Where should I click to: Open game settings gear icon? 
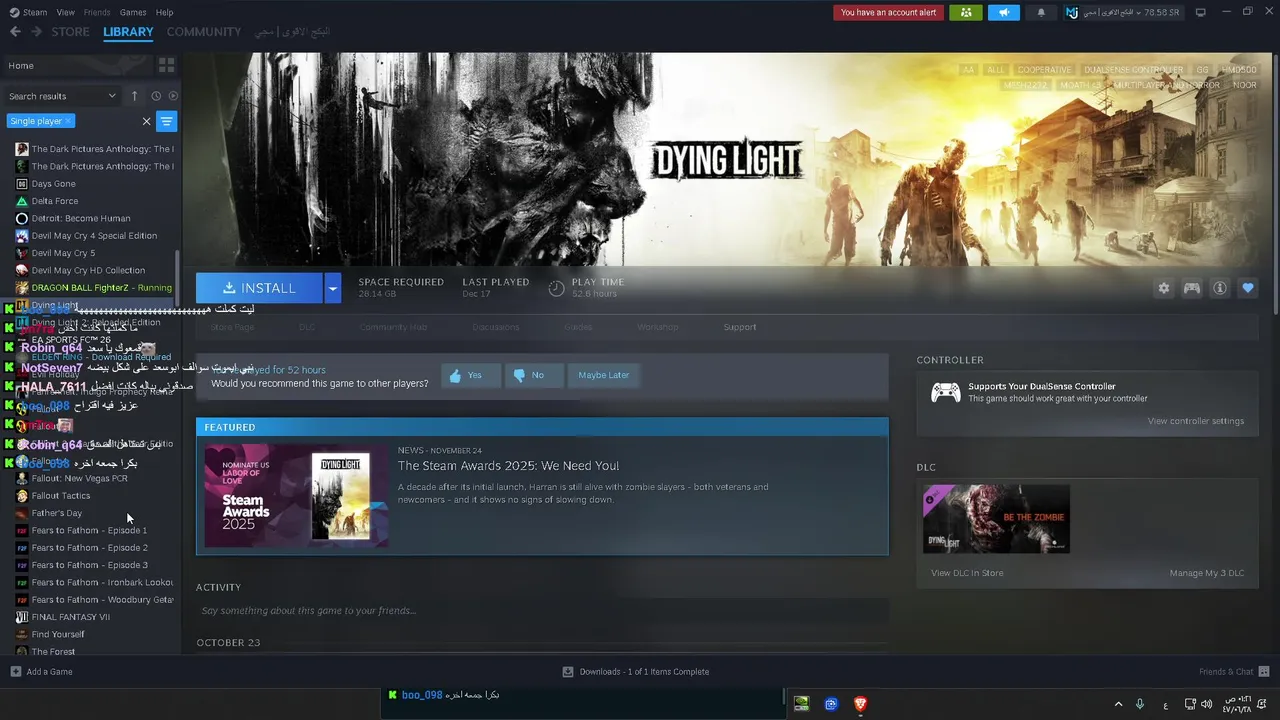click(x=1164, y=288)
